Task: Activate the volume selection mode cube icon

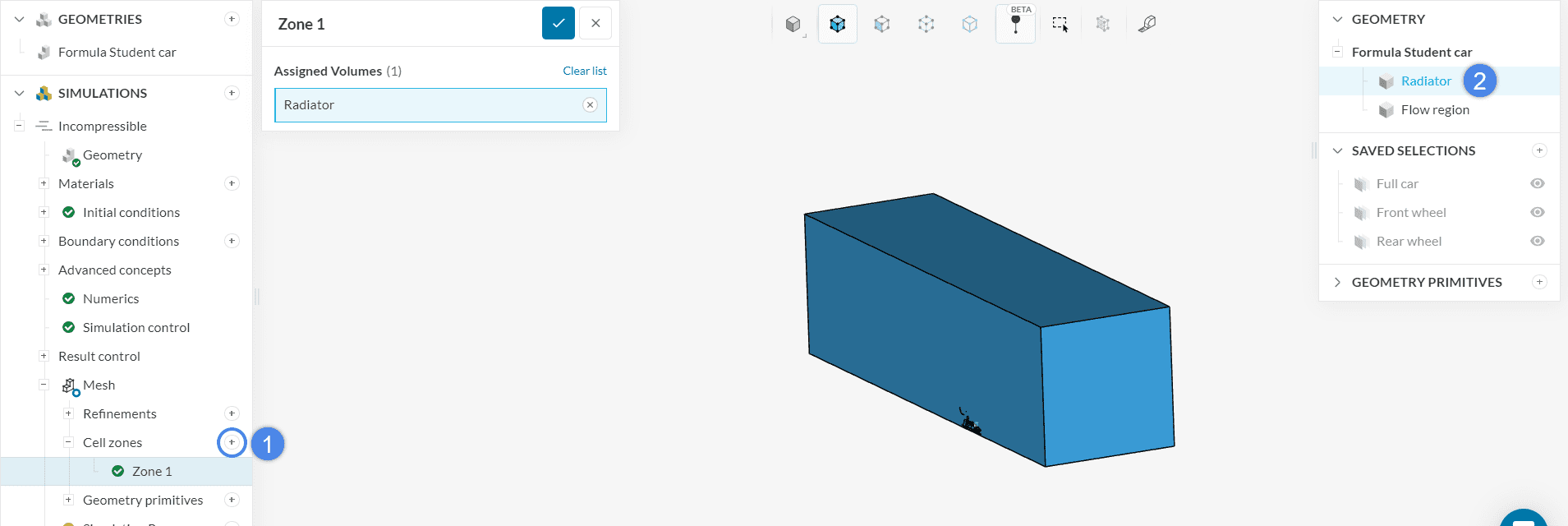Action: (837, 24)
